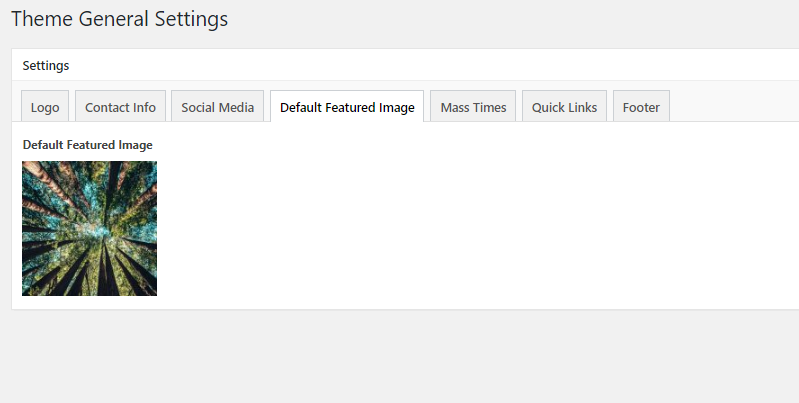Viewport: 799px width, 403px height.
Task: View contact details under Contact Info tab
Action: click(120, 107)
